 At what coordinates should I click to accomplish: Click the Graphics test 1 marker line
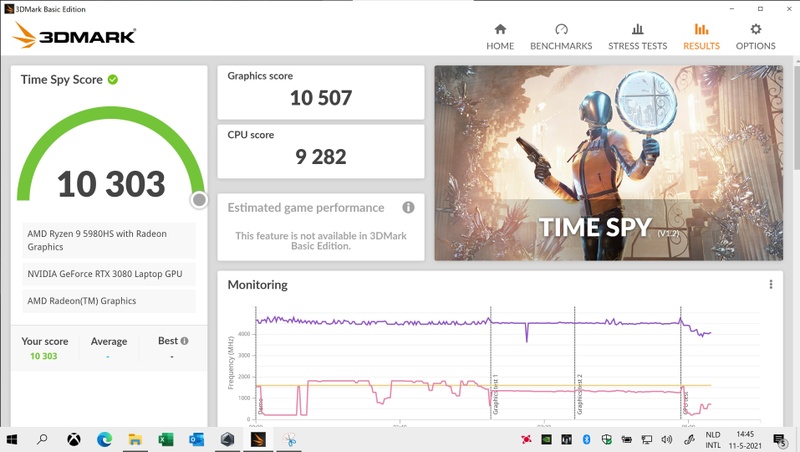click(491, 362)
